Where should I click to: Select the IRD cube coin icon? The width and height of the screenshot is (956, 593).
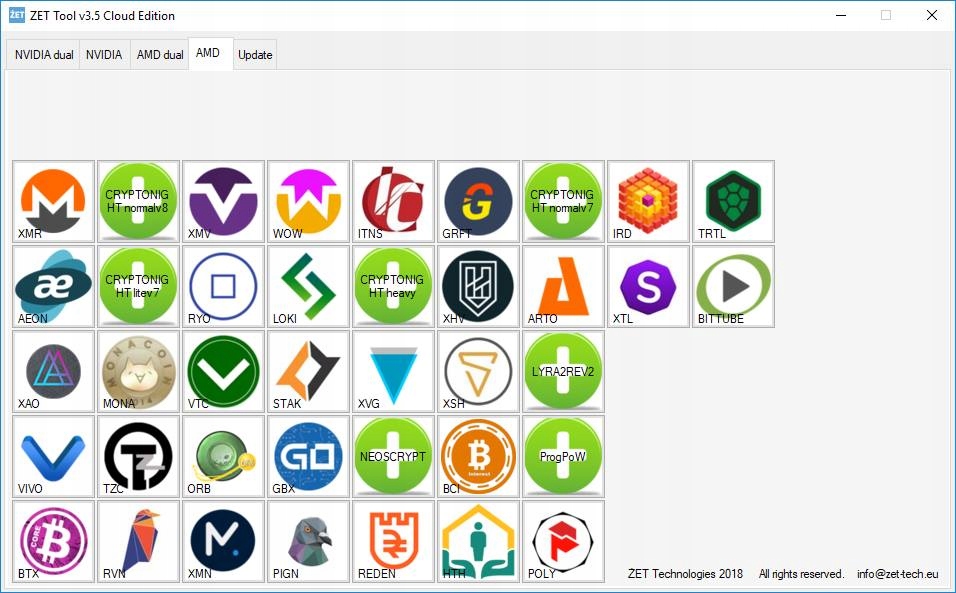(648, 202)
